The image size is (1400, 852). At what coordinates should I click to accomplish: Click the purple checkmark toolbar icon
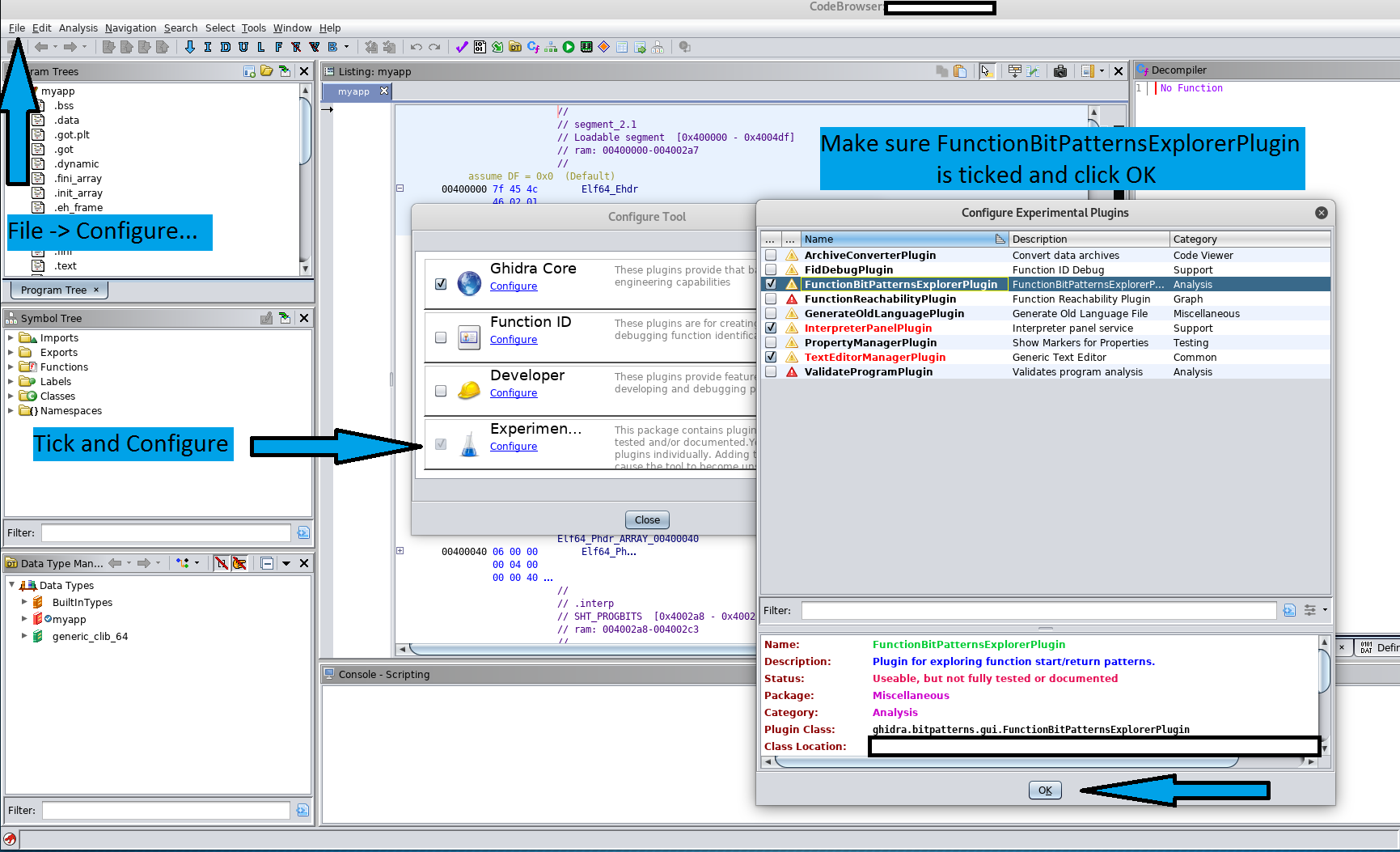pos(462,47)
